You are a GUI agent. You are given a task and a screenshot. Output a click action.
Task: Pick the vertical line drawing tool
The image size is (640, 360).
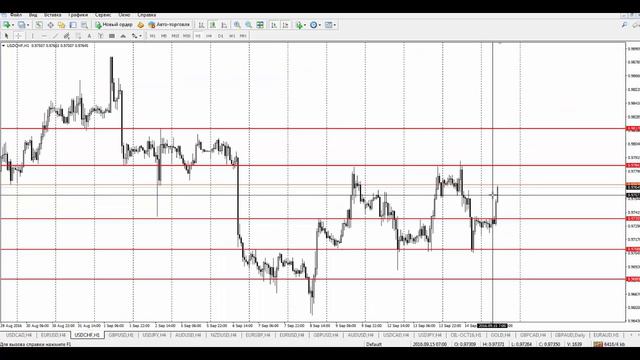tap(33, 36)
